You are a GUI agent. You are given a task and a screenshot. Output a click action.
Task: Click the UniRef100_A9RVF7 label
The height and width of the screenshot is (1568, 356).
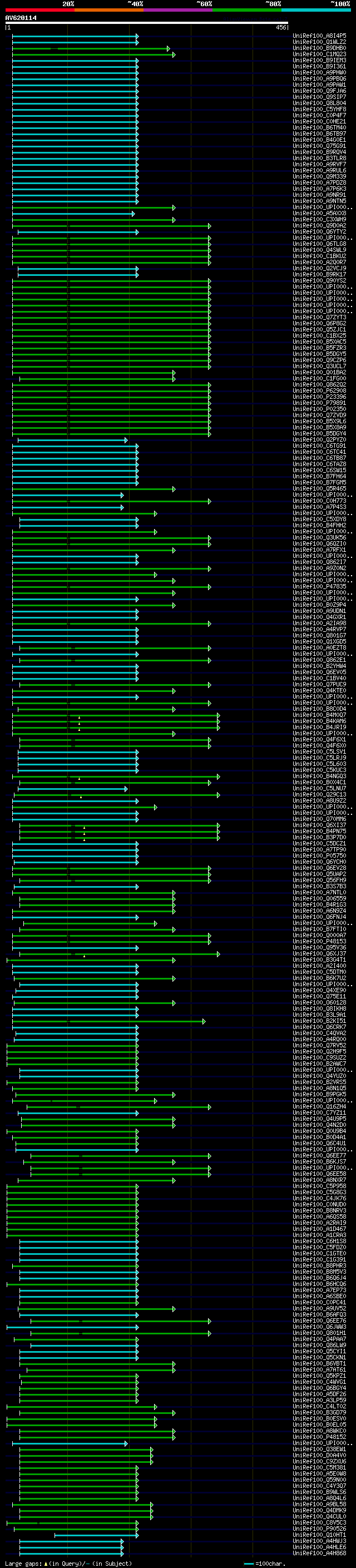(319, 164)
